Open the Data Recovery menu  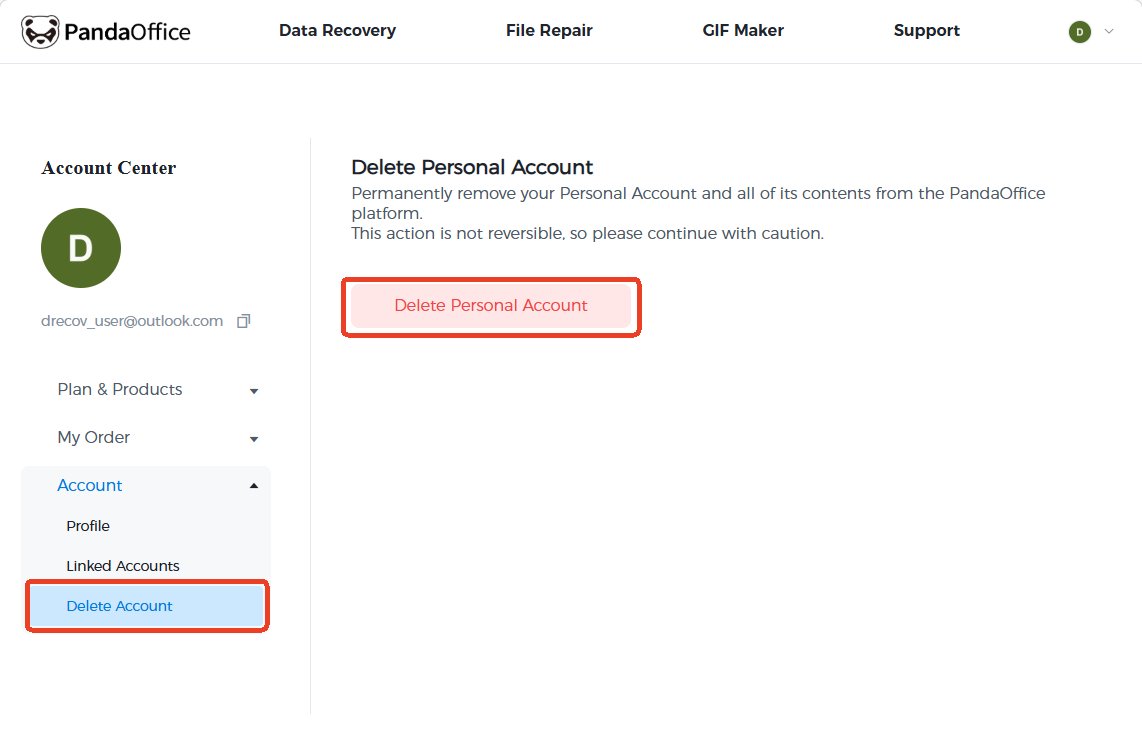click(337, 31)
